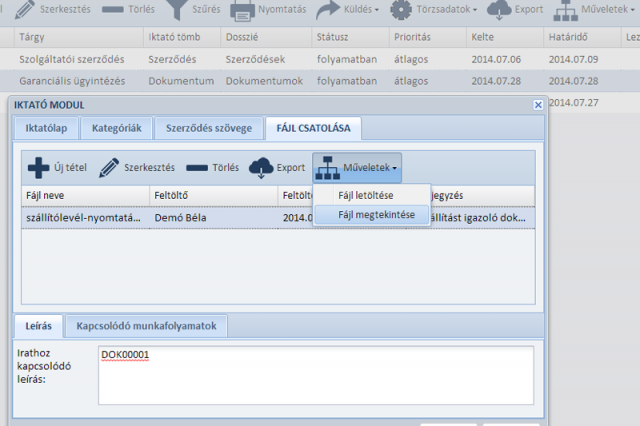Sort by the Iktató tömb column header
The width and height of the screenshot is (640, 426).
[182, 37]
